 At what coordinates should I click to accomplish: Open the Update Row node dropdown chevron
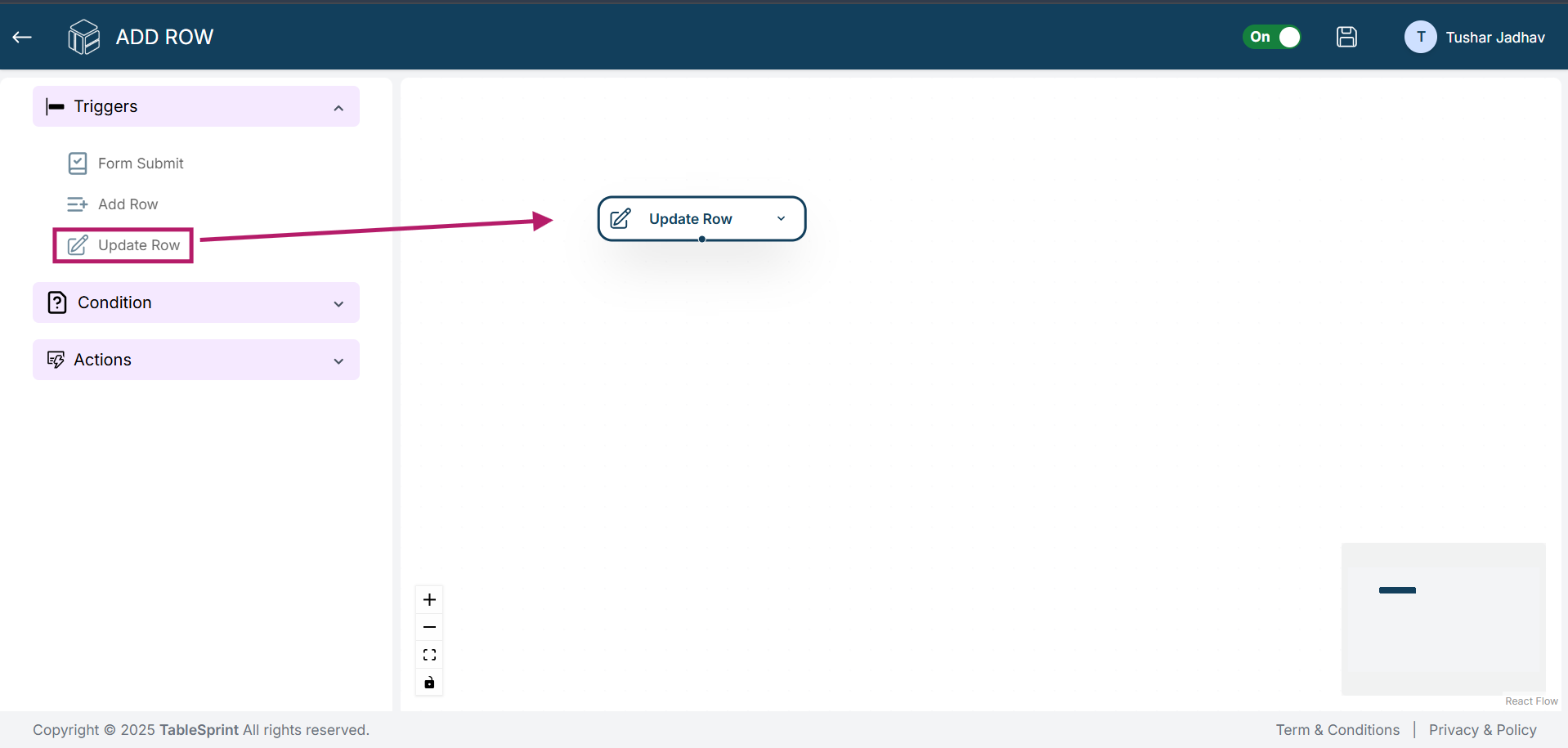click(781, 218)
